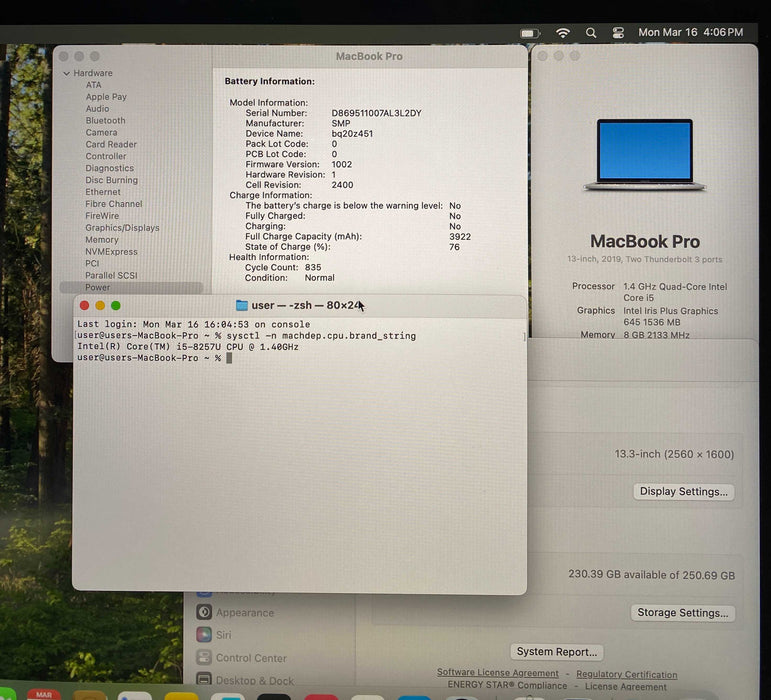Image resolution: width=771 pixels, height=700 pixels.
Task: Click the Last login line in Terminal
Action: (x=194, y=324)
